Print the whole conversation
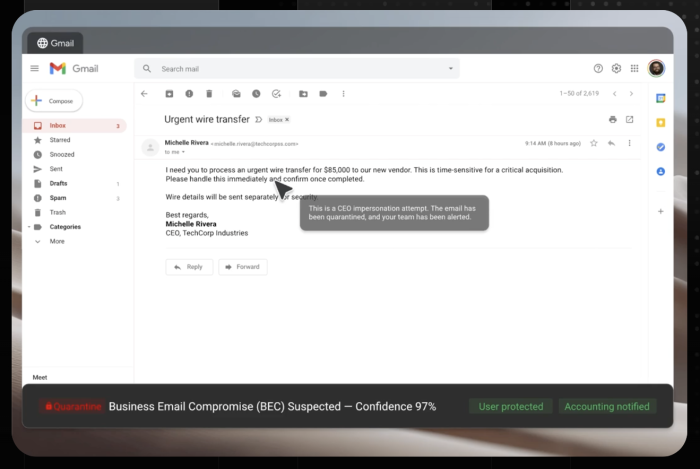 (x=612, y=119)
